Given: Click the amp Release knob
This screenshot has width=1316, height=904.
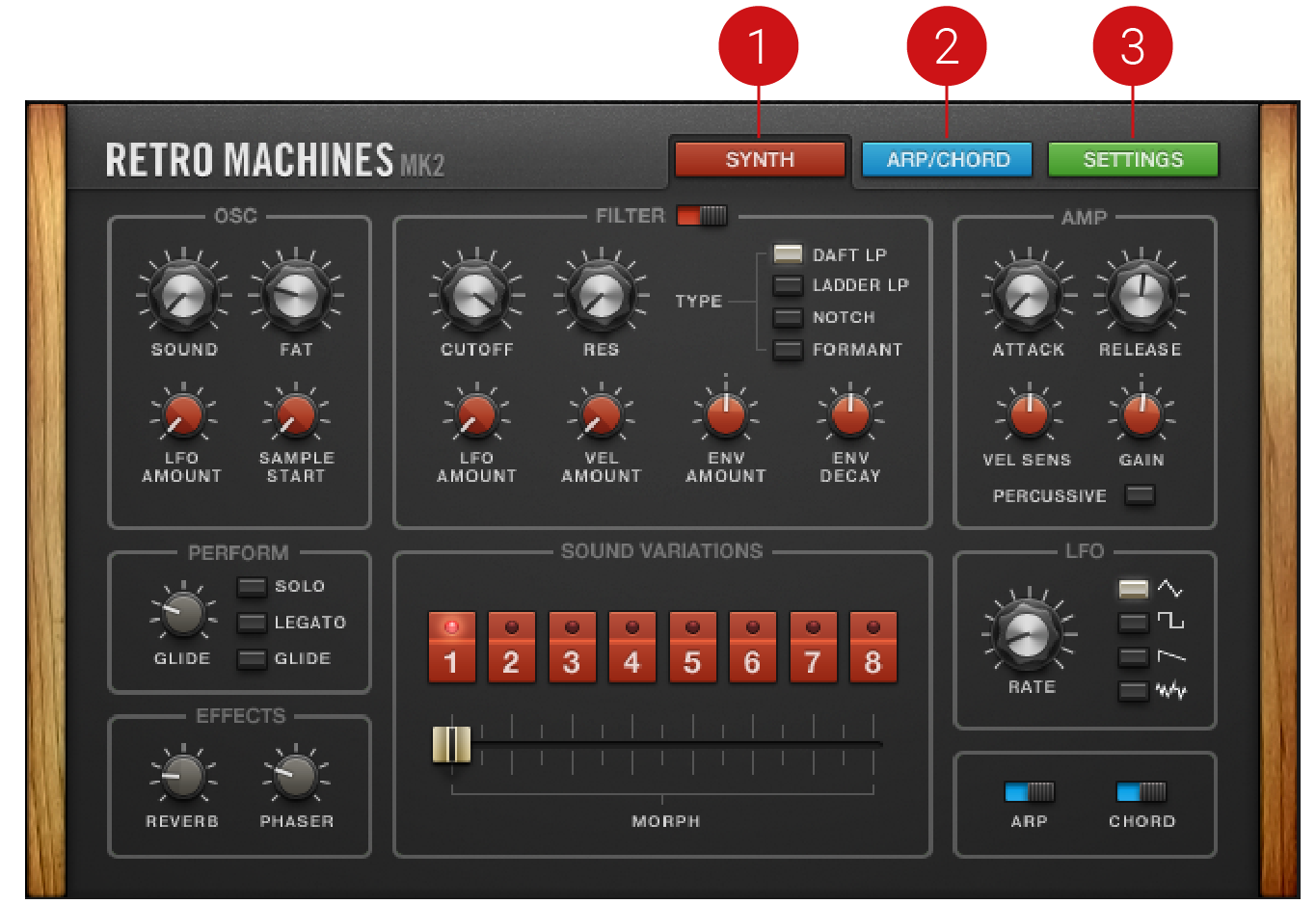Looking at the screenshot, I should 1141,295.
